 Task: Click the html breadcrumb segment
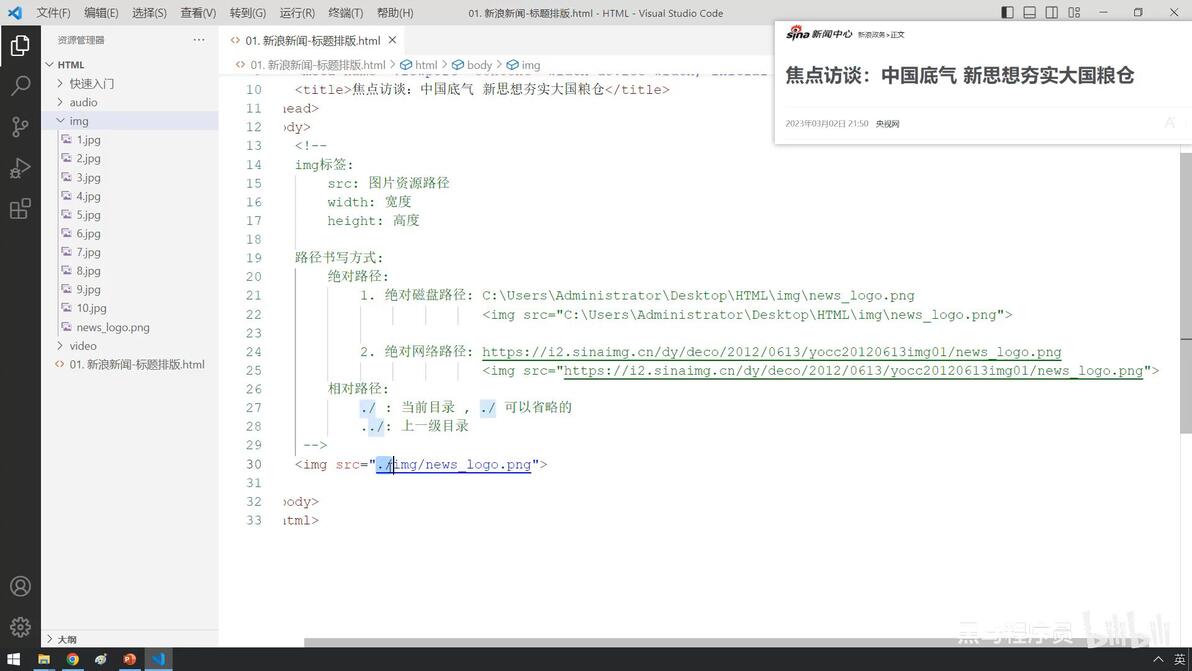tap(419, 65)
